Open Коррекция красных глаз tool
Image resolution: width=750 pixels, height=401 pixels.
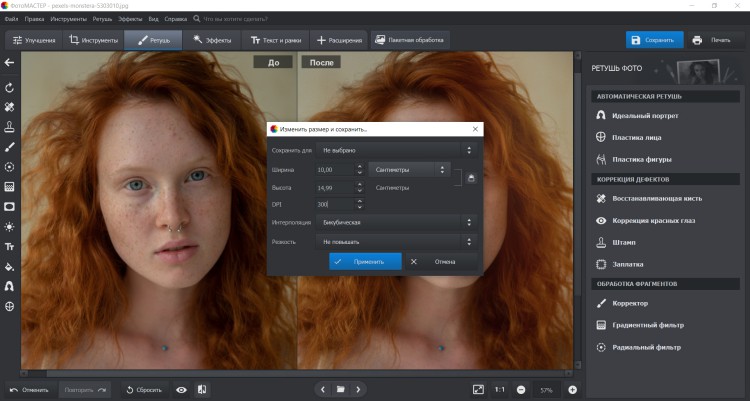click(x=651, y=219)
